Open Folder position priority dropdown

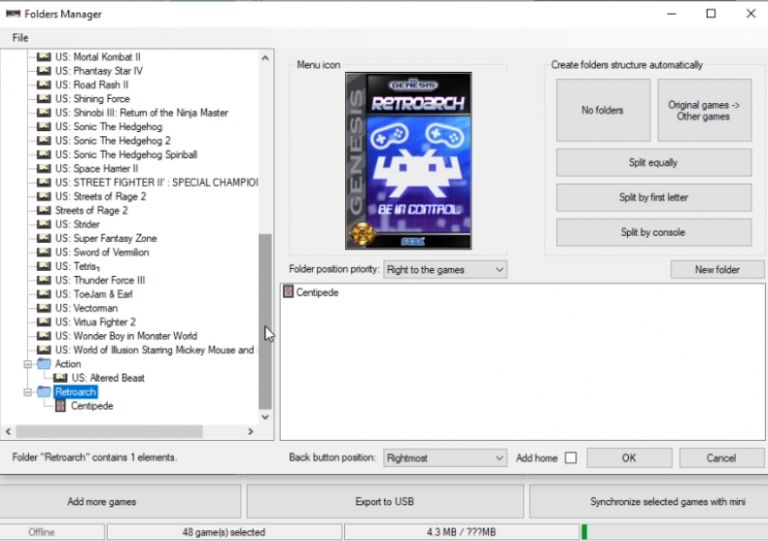coord(445,270)
